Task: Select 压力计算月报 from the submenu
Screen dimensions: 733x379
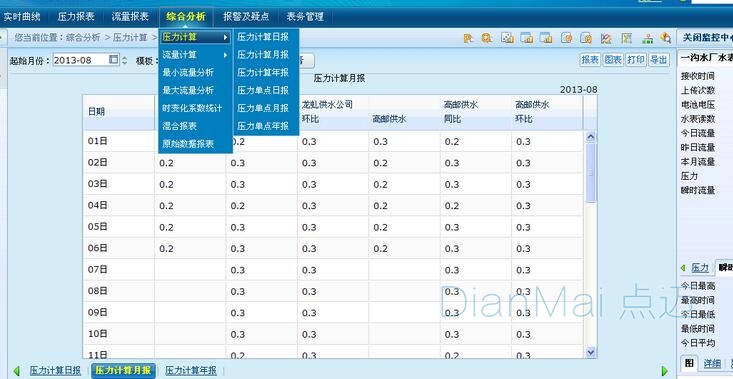Action: 263,55
